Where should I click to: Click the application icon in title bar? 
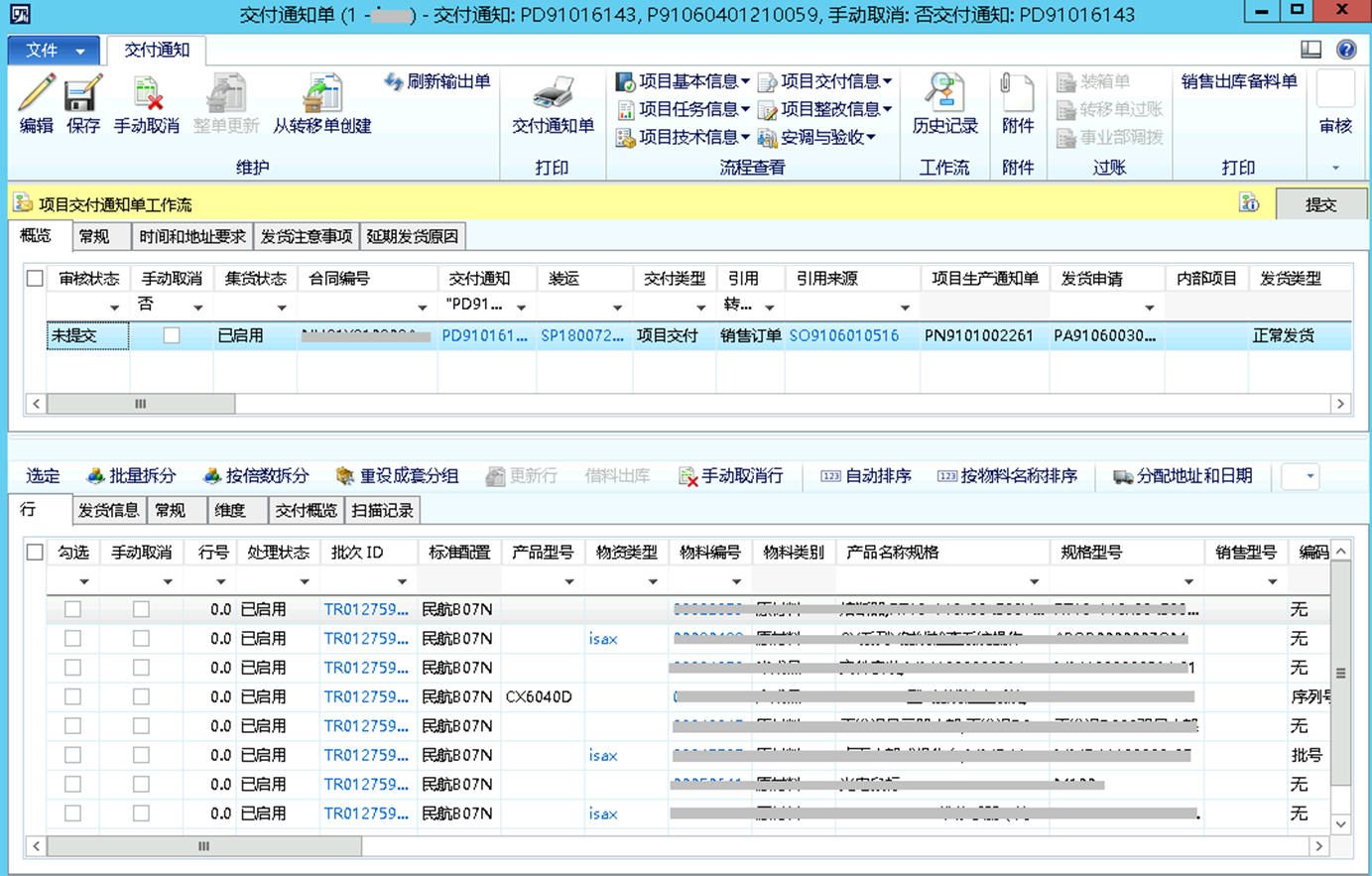pyautogui.click(x=19, y=14)
